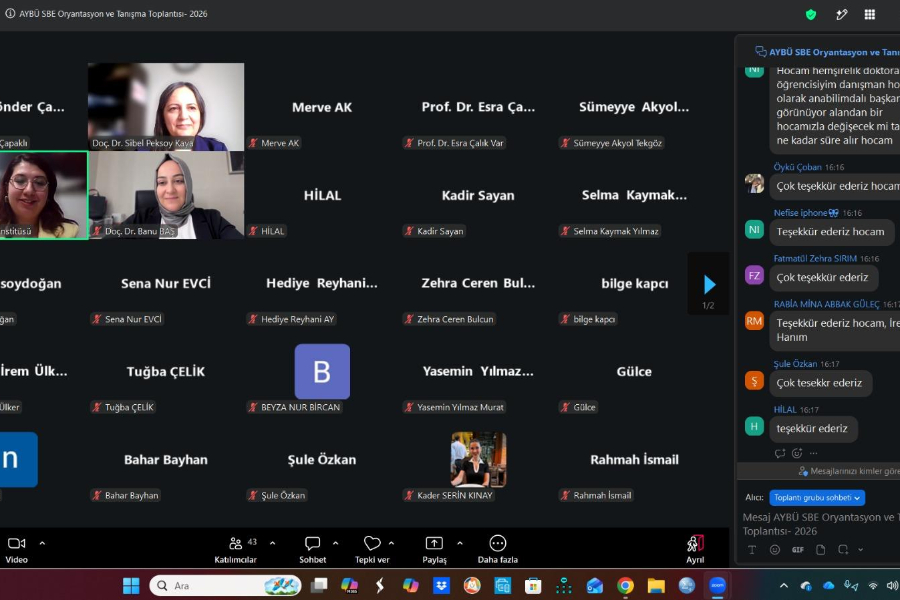Click the Ayrıl leave meeting button
The width and height of the screenshot is (900, 600).
pos(695,549)
